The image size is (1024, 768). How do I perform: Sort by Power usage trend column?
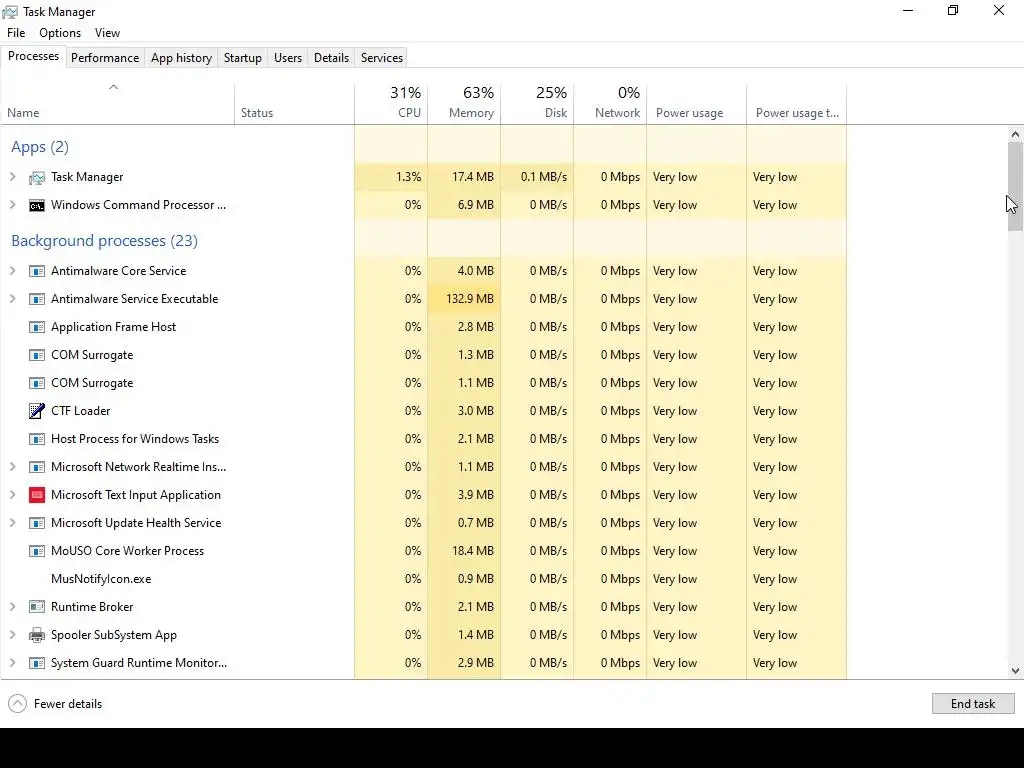[x=797, y=104]
